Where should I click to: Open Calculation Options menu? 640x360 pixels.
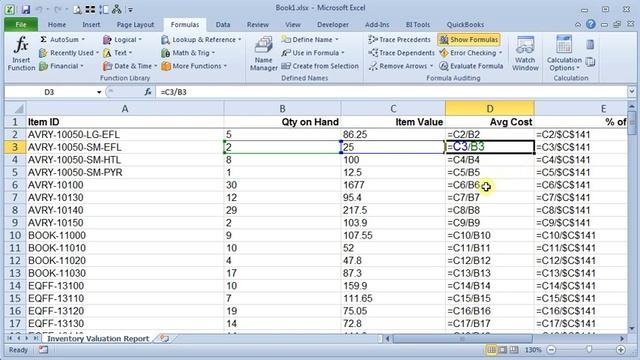tap(564, 54)
